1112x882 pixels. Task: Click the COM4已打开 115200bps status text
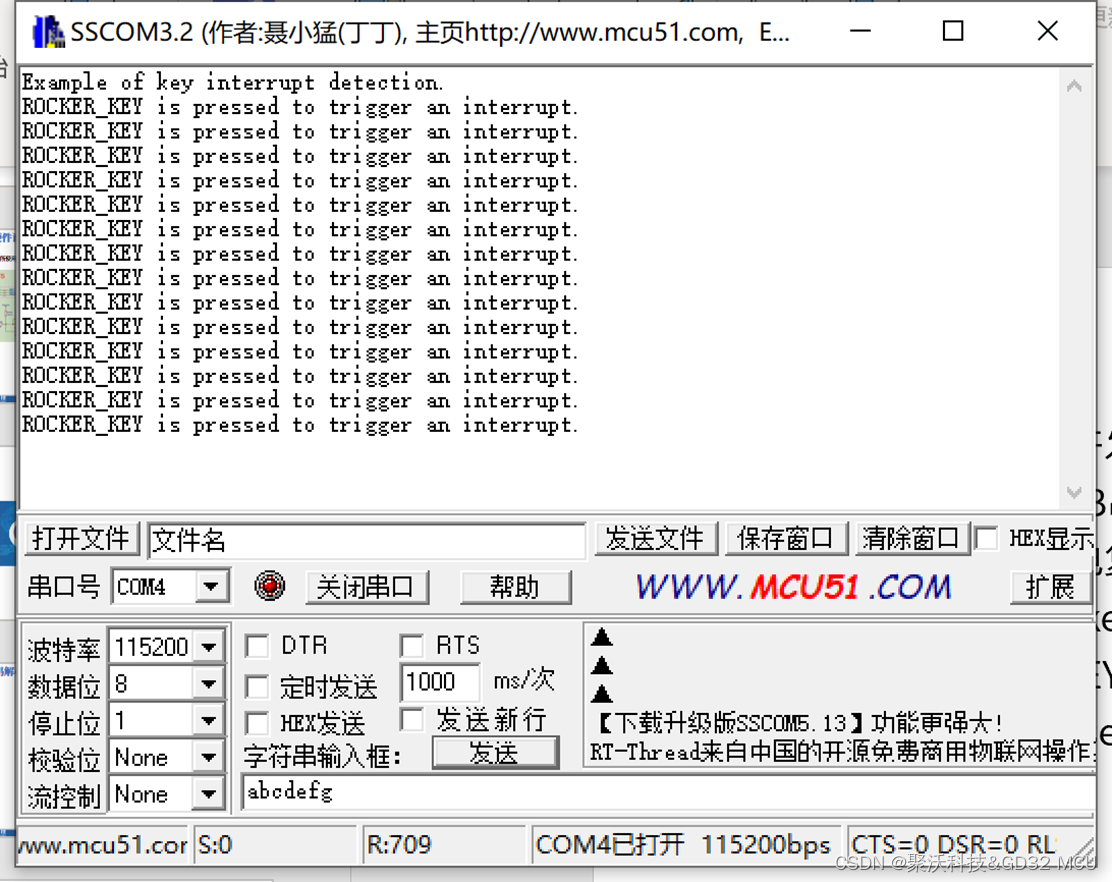click(684, 844)
